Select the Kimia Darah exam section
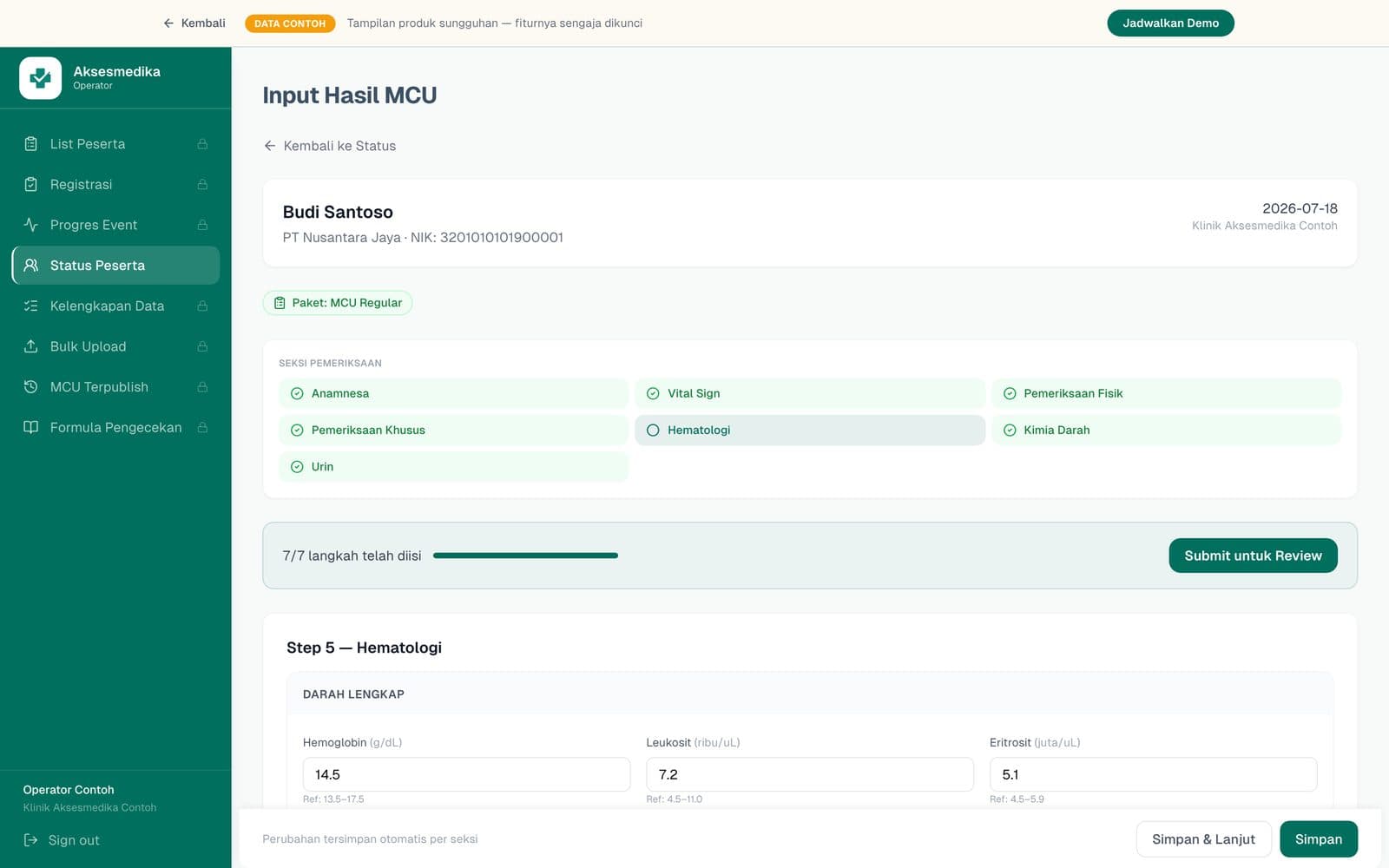The width and height of the screenshot is (1389, 868). coord(1166,430)
